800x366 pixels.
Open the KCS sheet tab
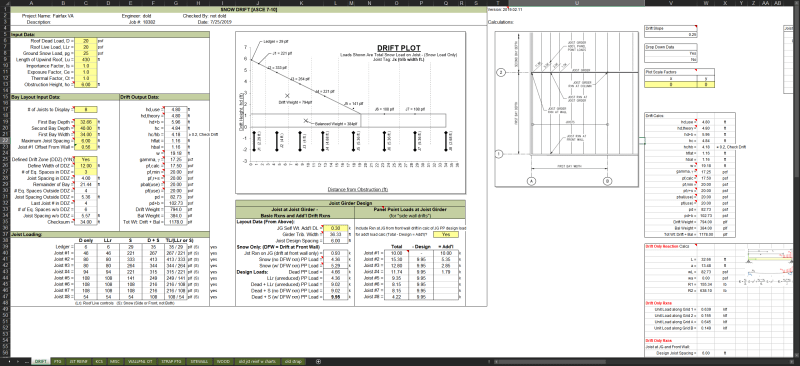tap(99, 361)
